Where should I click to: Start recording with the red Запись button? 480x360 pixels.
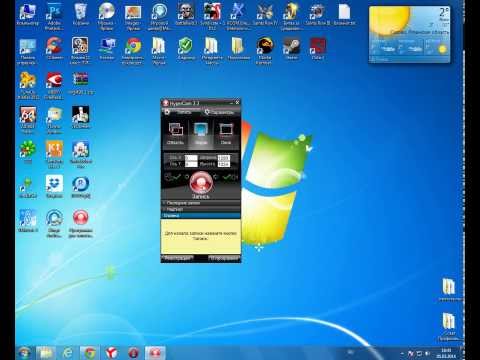pyautogui.click(x=201, y=184)
